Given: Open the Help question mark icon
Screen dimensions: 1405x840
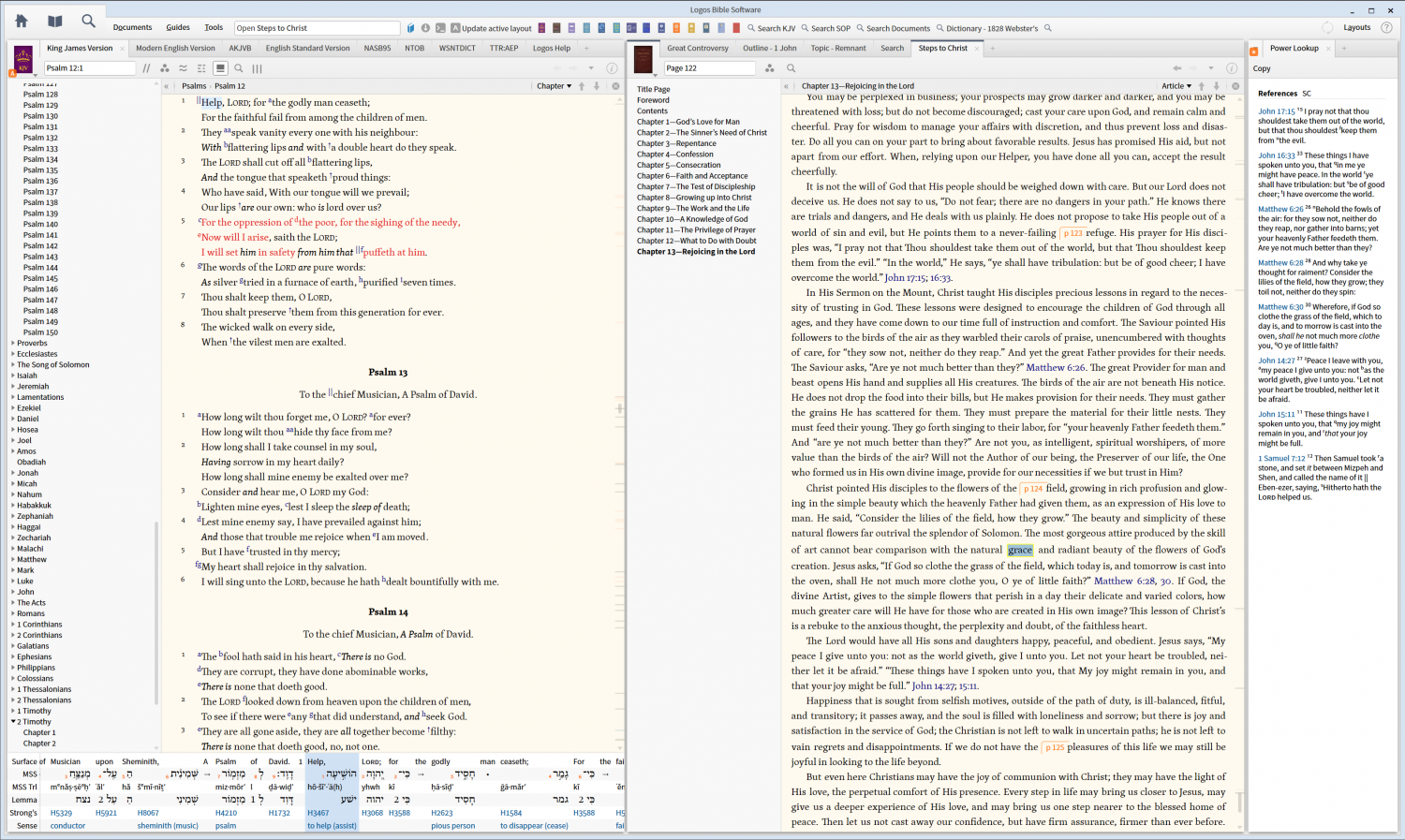Looking at the screenshot, I should tap(1387, 28).
